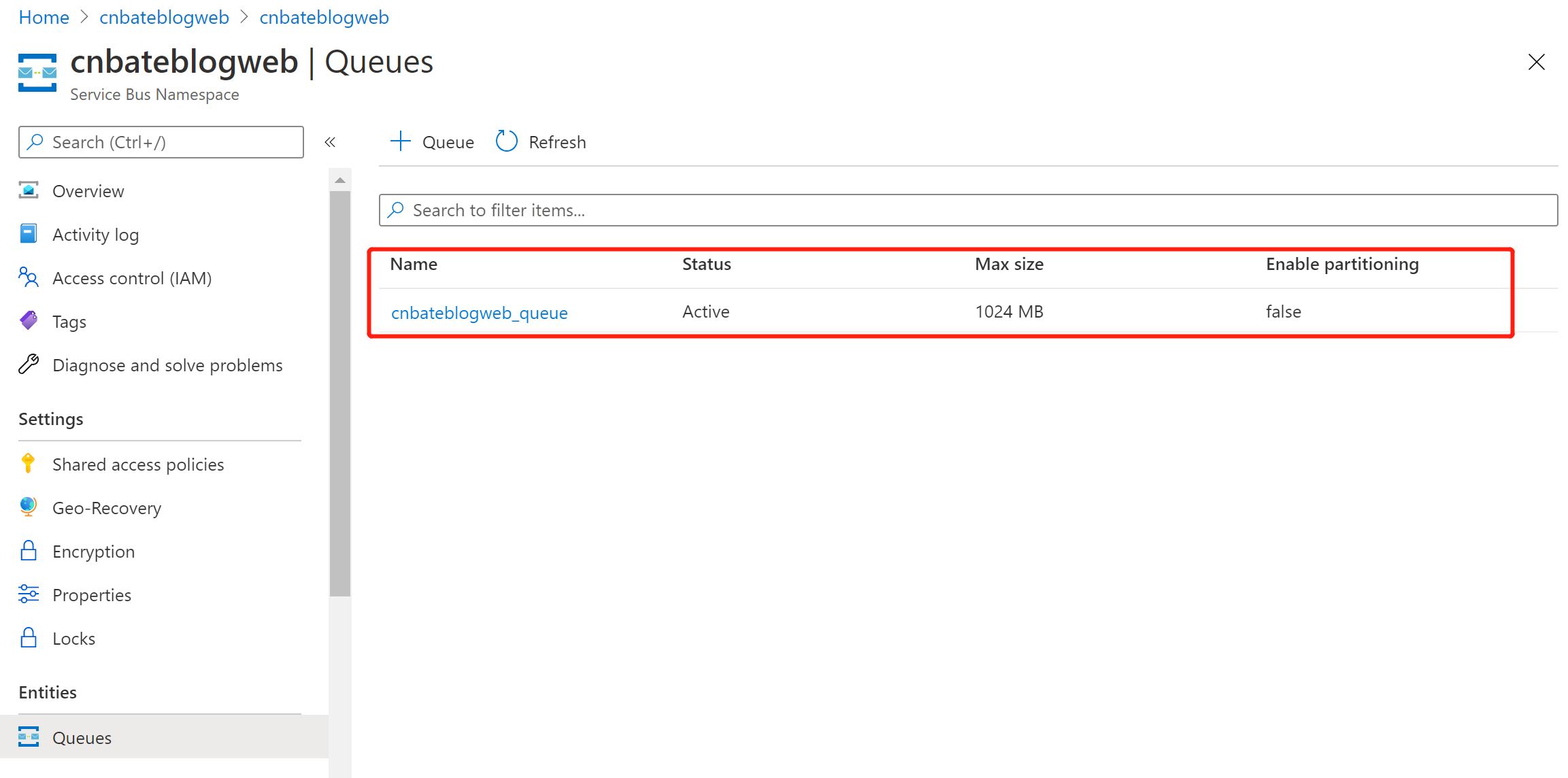Click the Locks padlock icon

click(x=29, y=638)
